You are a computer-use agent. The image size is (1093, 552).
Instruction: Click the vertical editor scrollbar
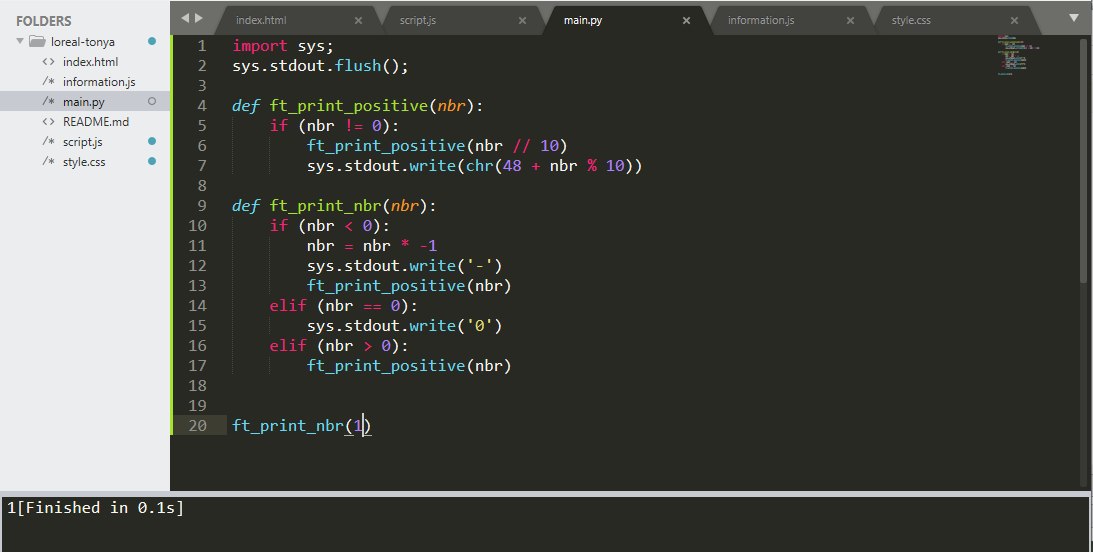1084,160
